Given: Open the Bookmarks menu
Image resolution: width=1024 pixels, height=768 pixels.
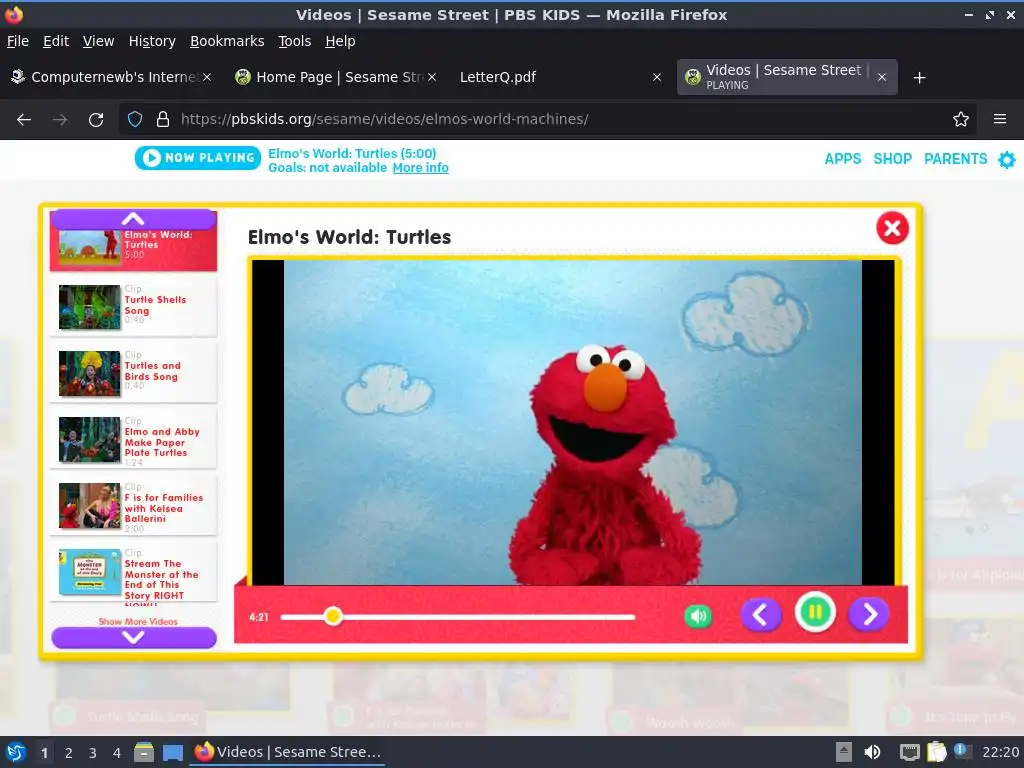Looking at the screenshot, I should coord(227,41).
